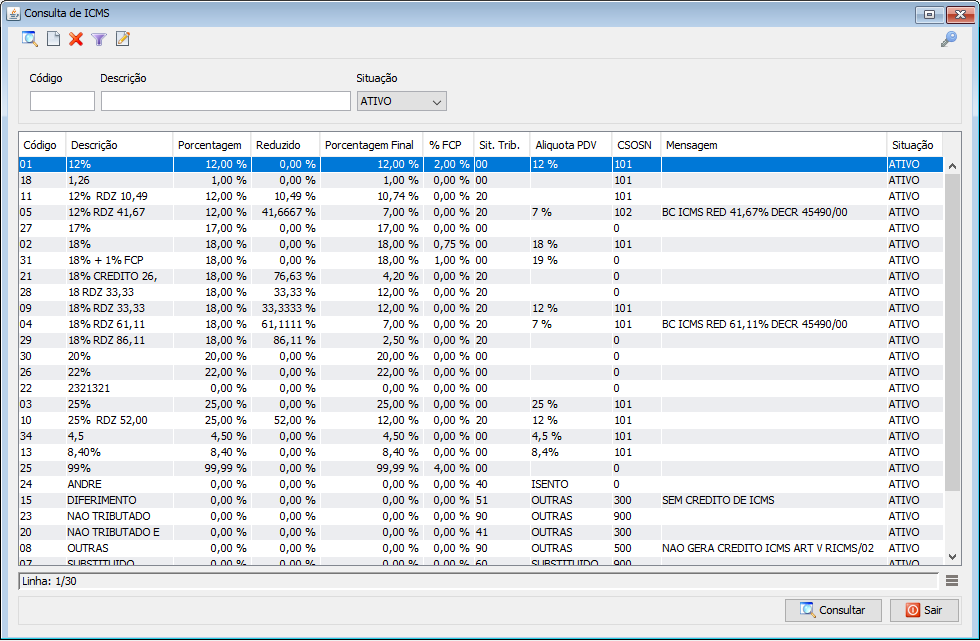Viewport: 980px width, 641px height.
Task: Sort by the Reduzido column header
Action: pos(285,145)
